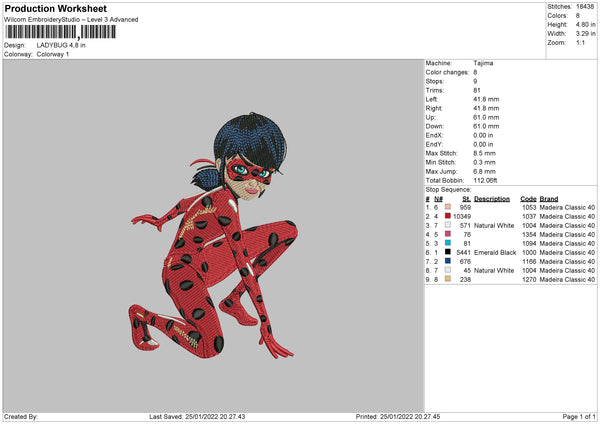
Task: Click the Natural White swatch for stop 3
Action: click(x=448, y=225)
